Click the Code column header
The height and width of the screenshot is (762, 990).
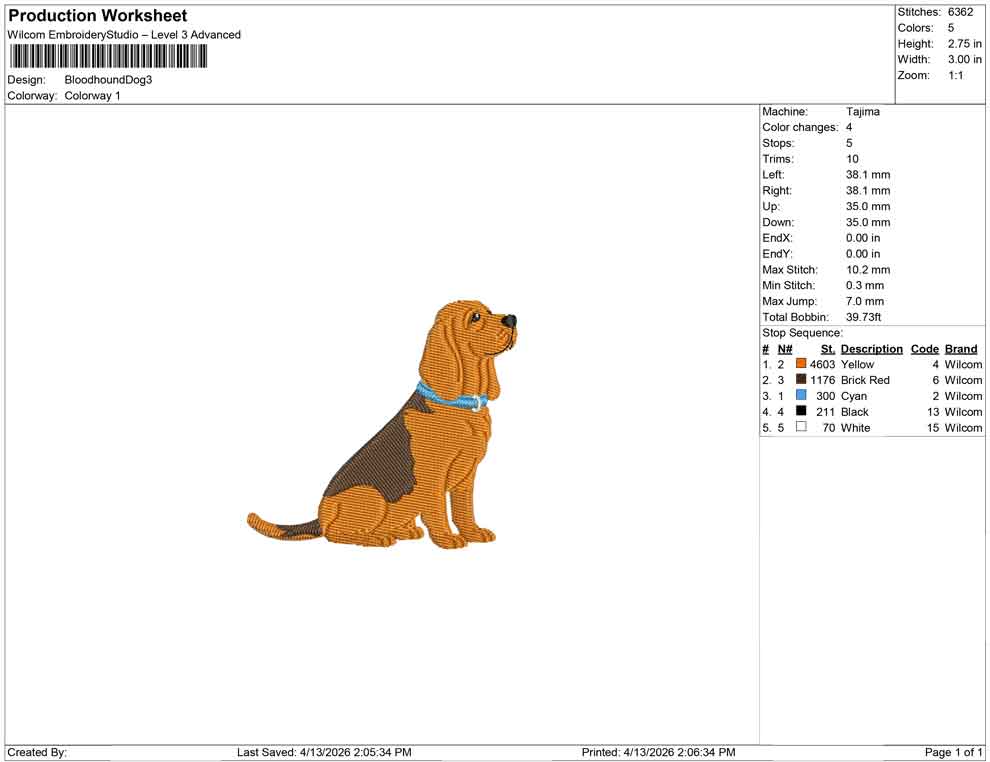coord(924,348)
